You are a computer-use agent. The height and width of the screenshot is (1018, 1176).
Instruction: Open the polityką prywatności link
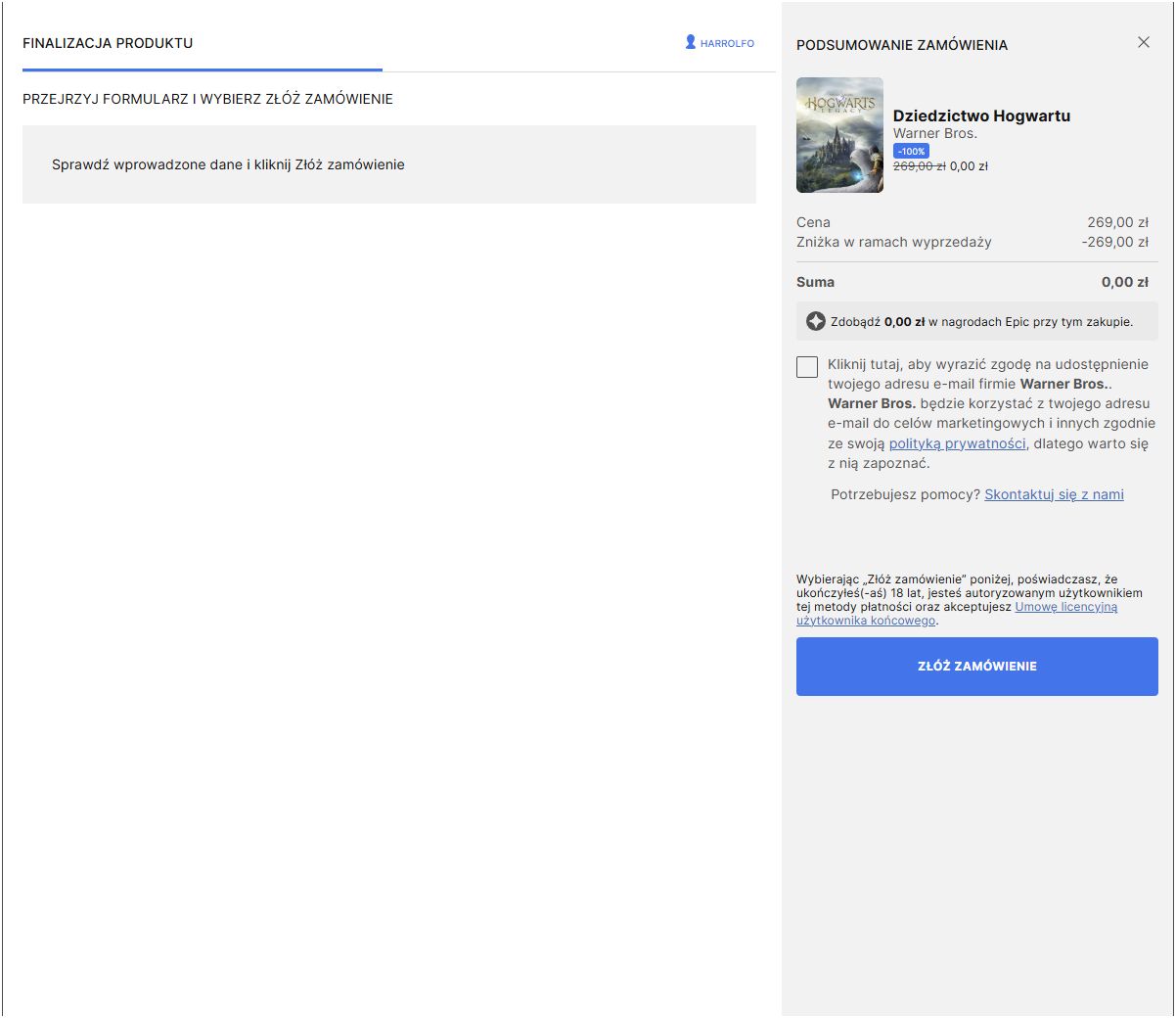point(957,443)
